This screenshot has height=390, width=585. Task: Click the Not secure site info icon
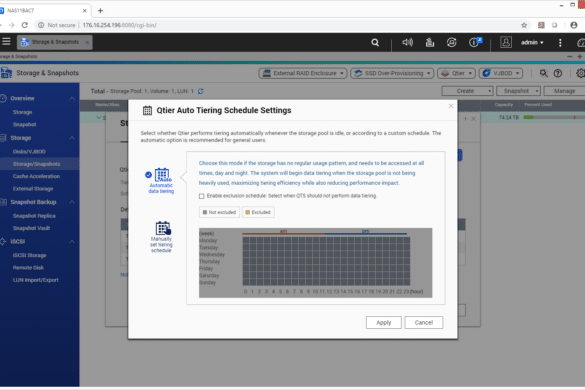coord(41,25)
